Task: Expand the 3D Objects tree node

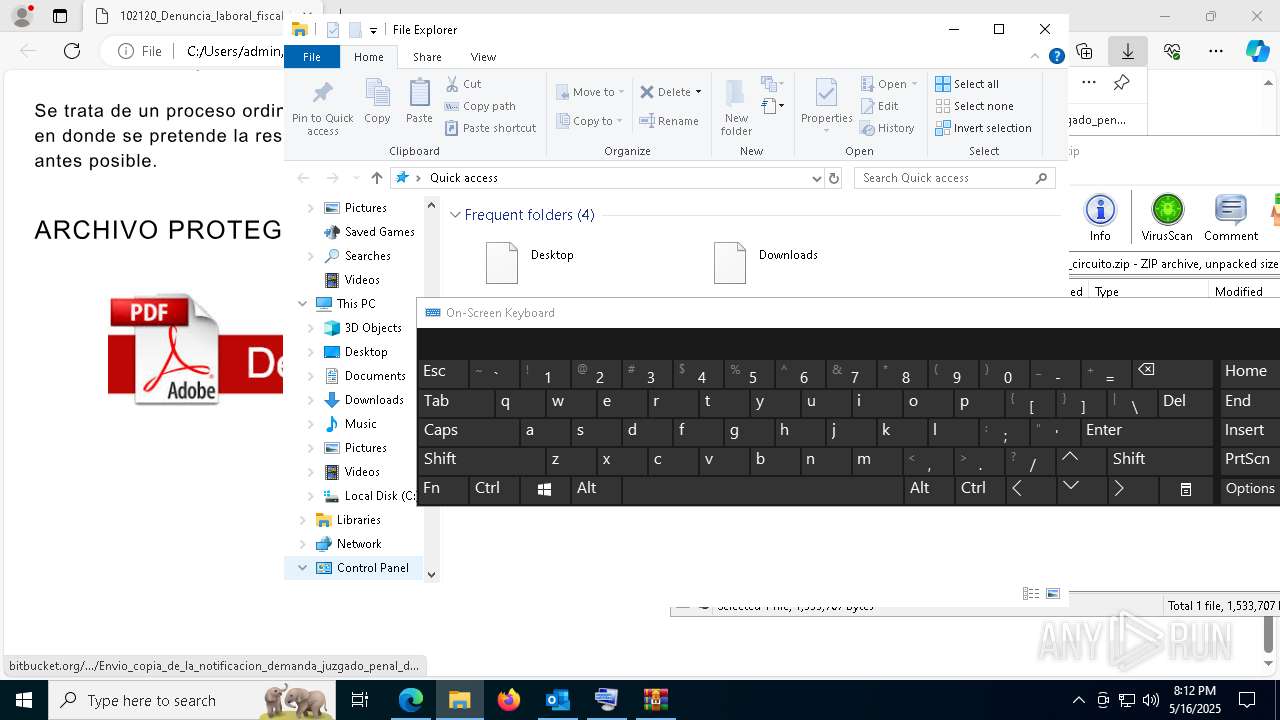Action: click(x=311, y=328)
